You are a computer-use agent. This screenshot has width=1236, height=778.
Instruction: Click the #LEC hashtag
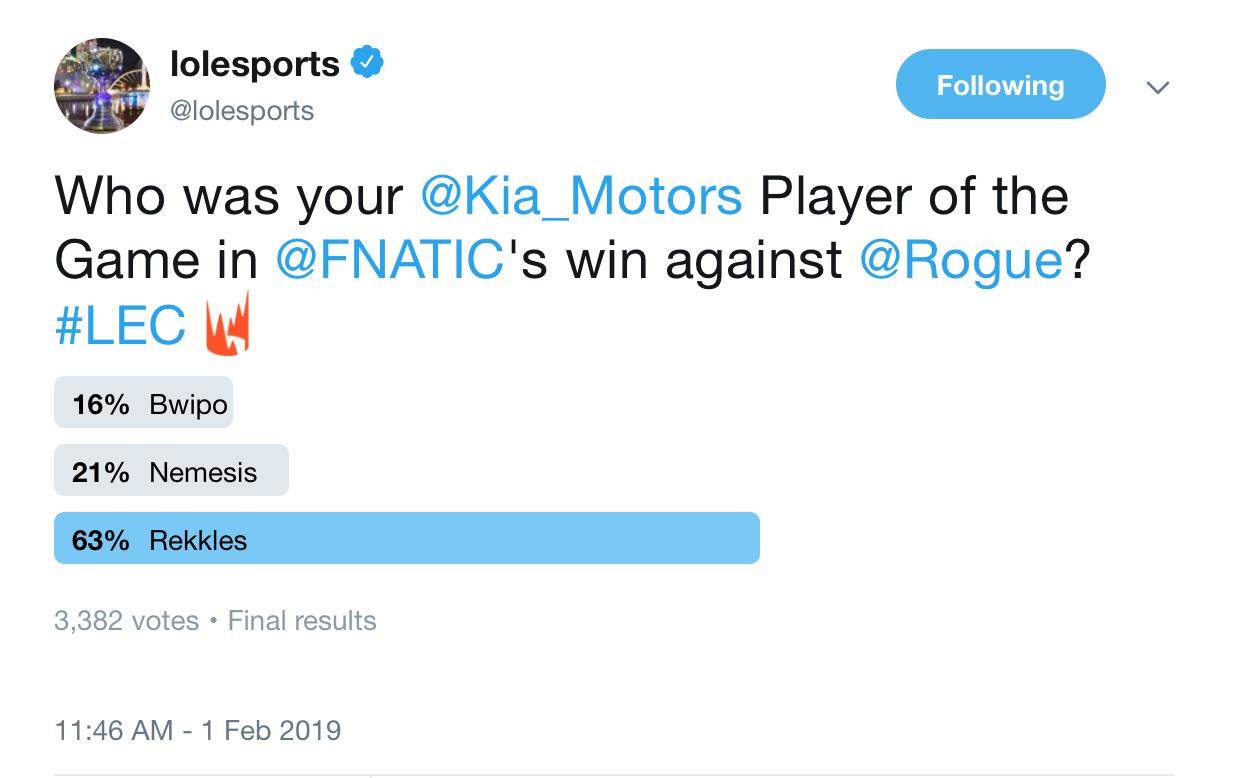120,326
